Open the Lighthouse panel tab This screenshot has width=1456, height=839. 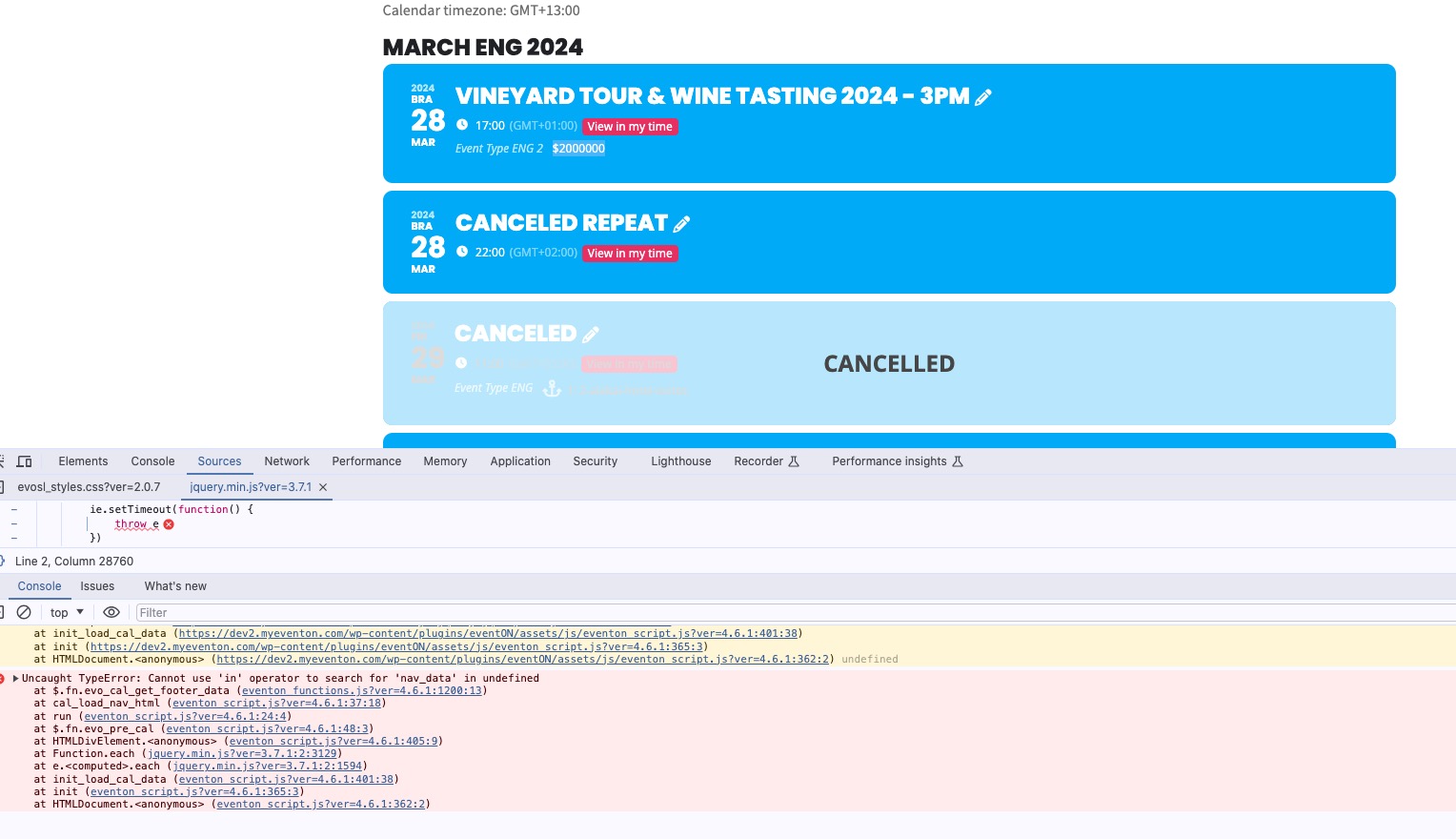(x=680, y=461)
